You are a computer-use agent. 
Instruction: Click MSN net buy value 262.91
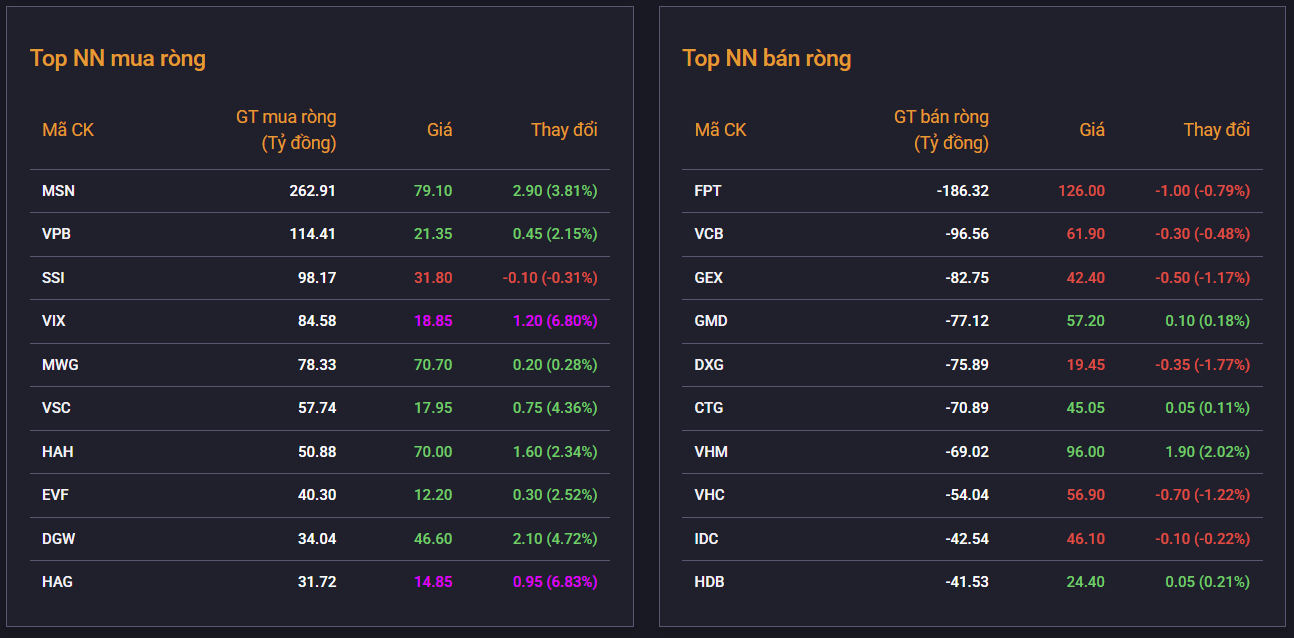(x=312, y=191)
